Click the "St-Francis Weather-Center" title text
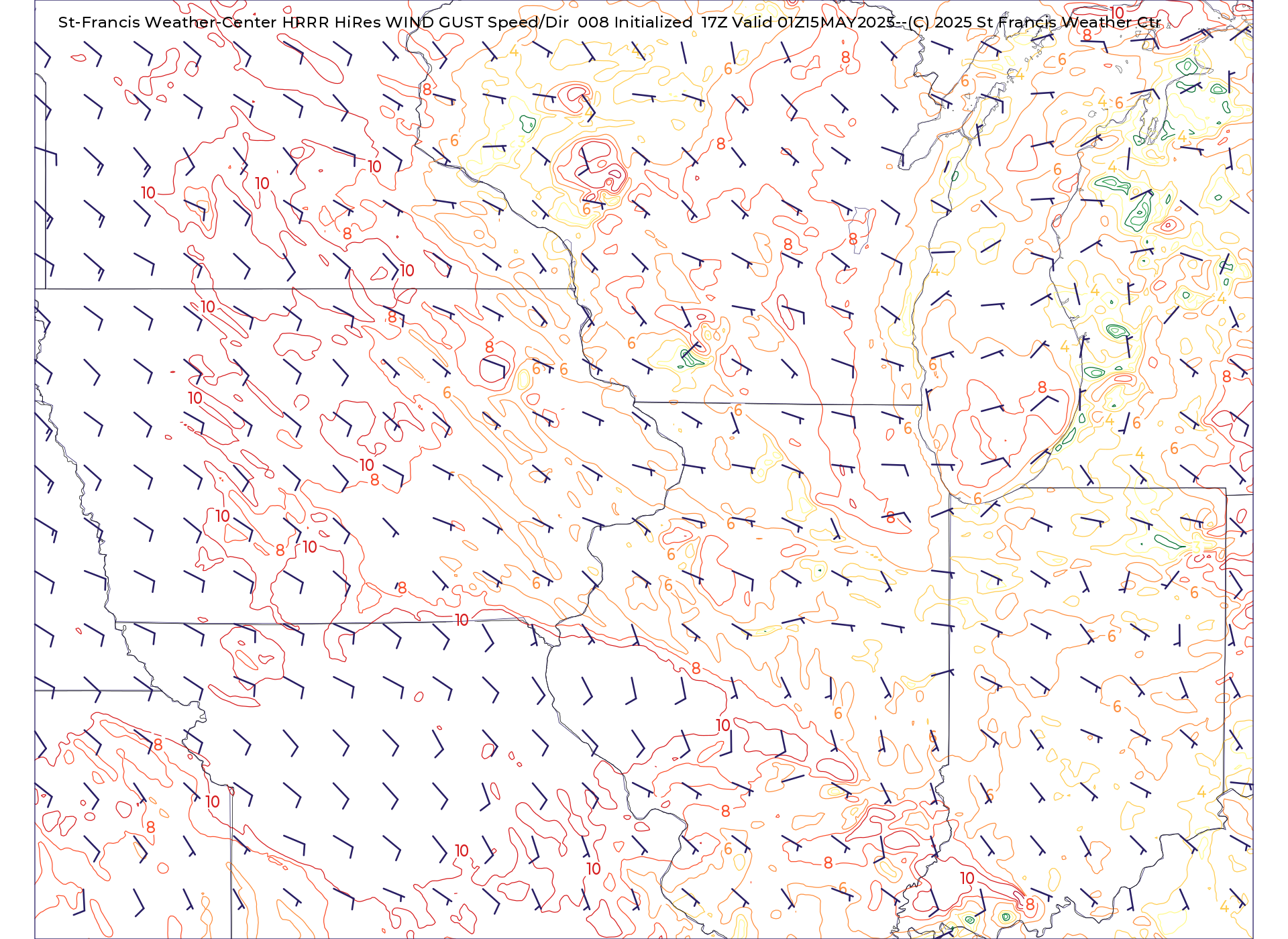 click(x=168, y=22)
